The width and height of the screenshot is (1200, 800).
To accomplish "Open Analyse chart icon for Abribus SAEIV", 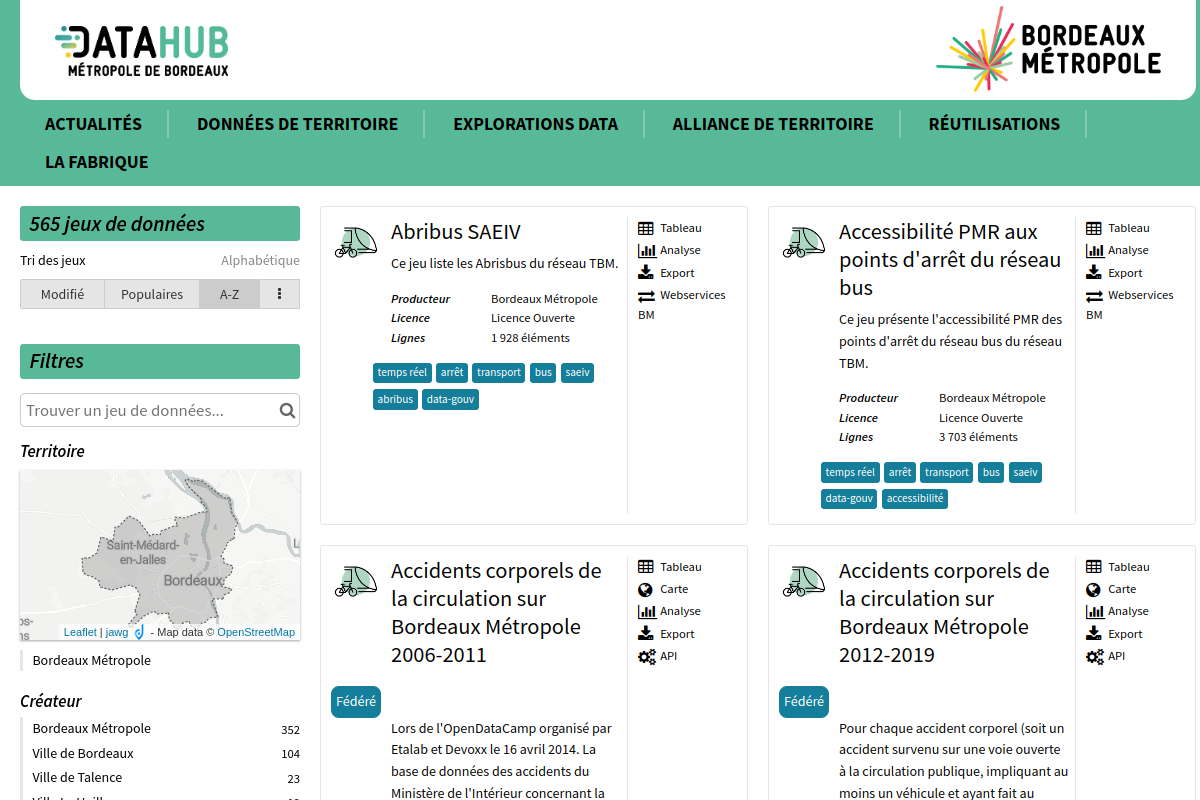I will pos(646,250).
